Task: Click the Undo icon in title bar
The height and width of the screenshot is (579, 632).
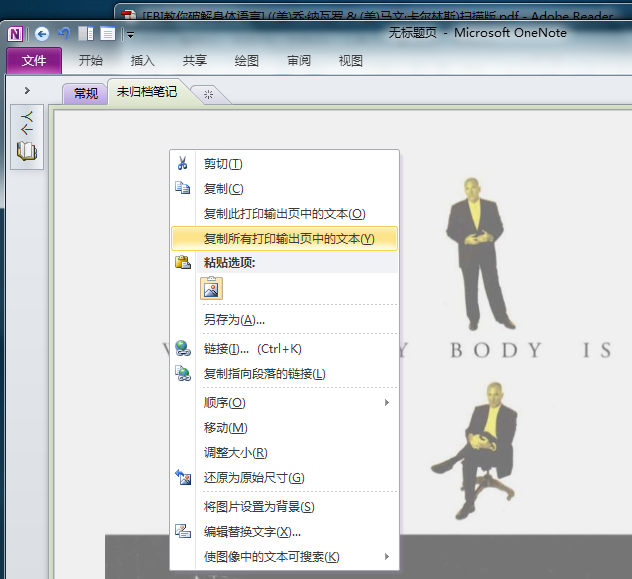Action: [63, 33]
